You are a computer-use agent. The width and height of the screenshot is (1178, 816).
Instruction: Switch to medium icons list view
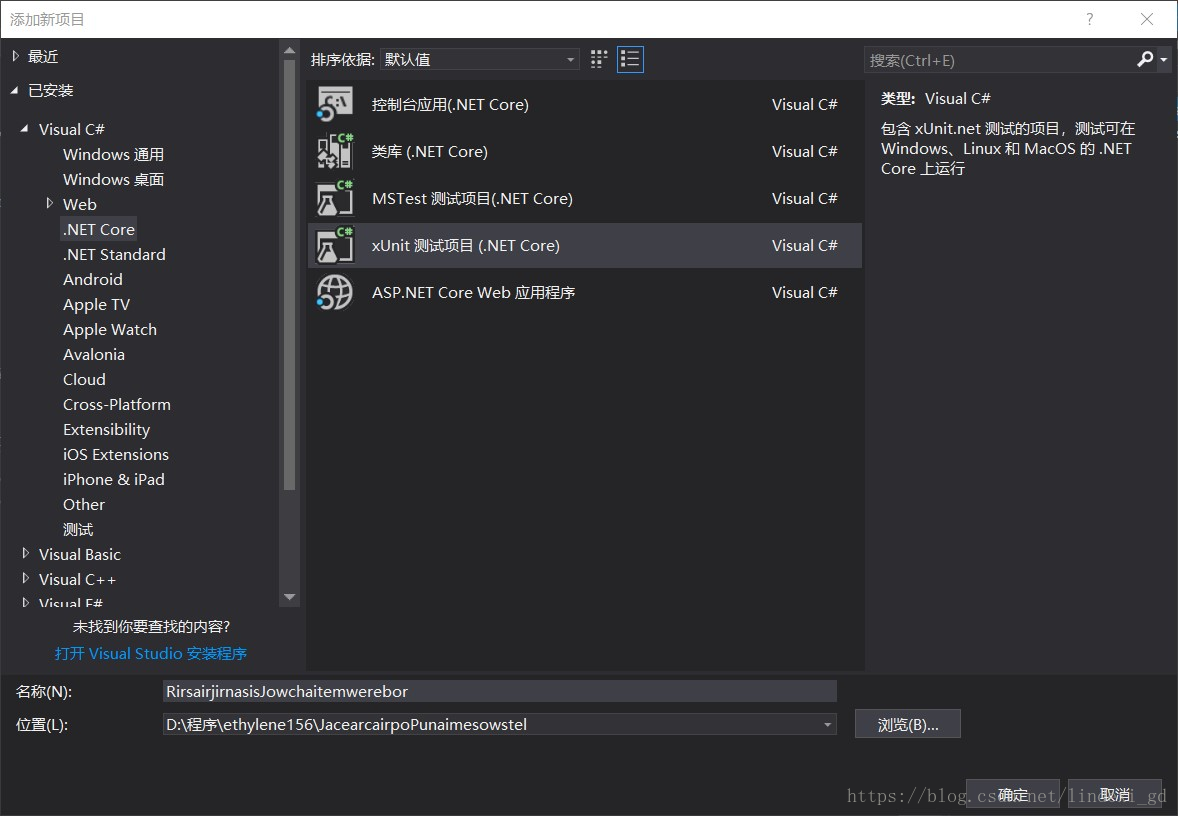(630, 59)
